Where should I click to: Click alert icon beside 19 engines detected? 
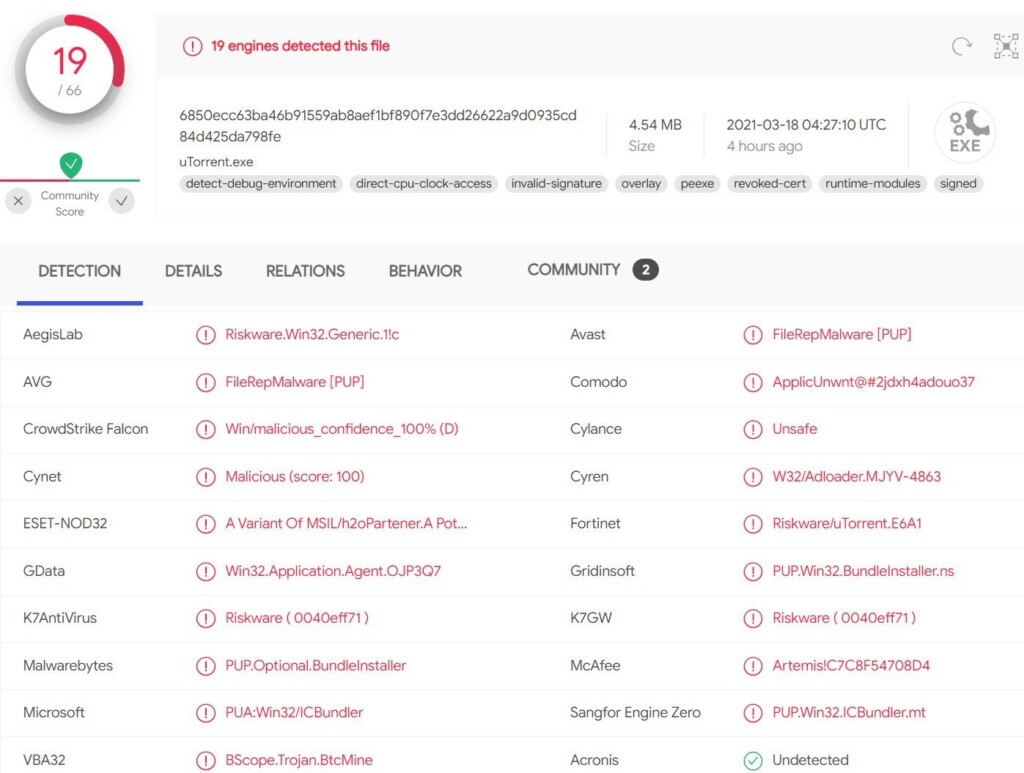click(x=193, y=46)
